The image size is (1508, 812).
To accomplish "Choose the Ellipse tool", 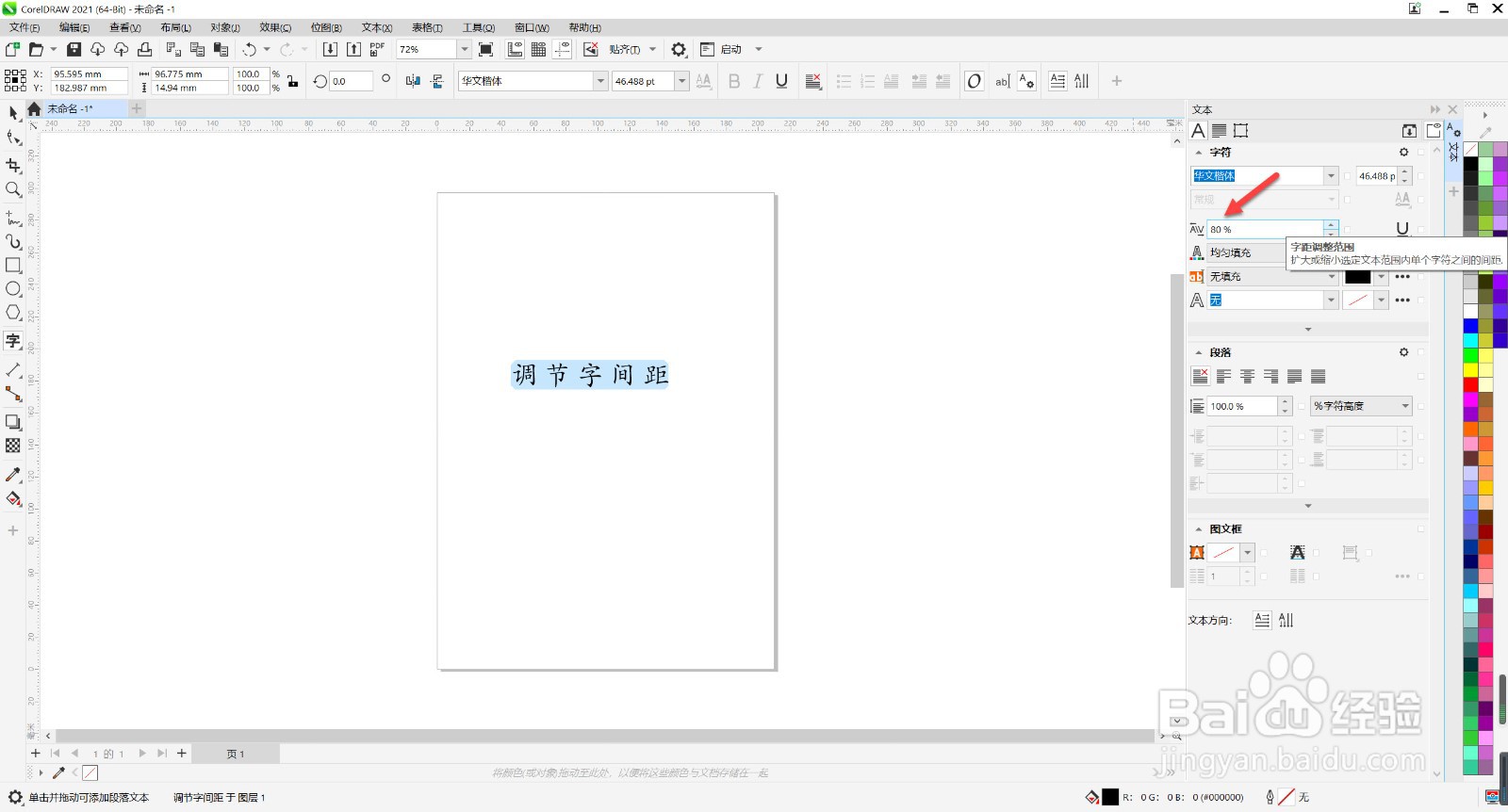I will [13, 289].
